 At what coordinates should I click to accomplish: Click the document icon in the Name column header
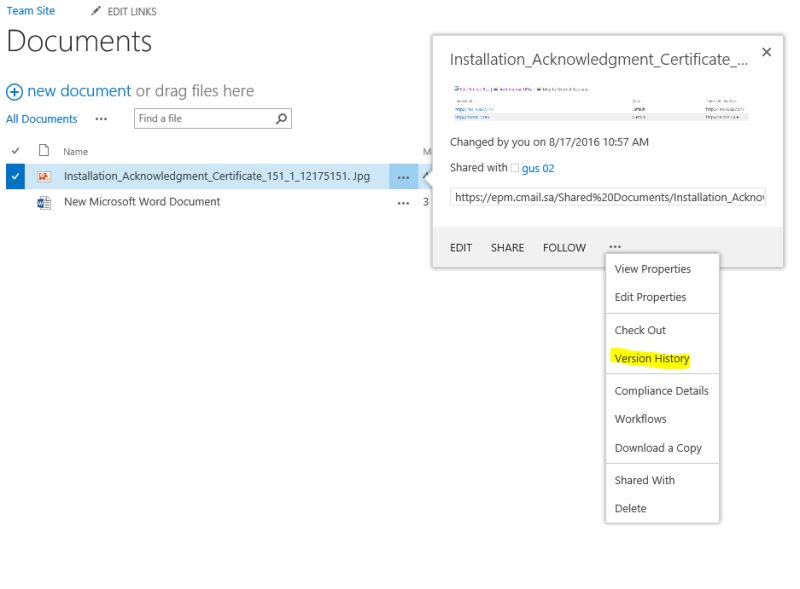click(42, 151)
